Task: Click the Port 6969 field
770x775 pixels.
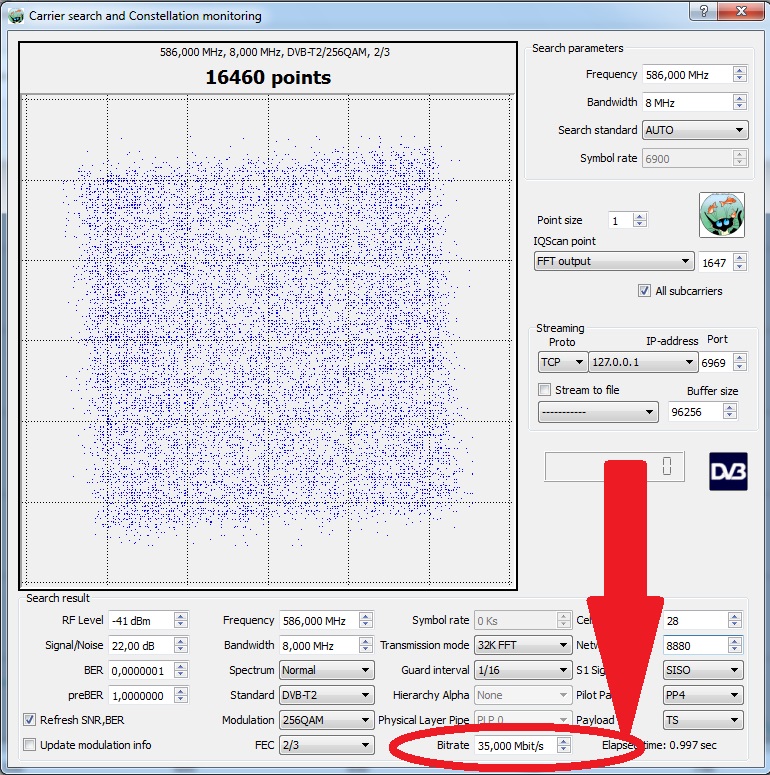Action: 715,363
